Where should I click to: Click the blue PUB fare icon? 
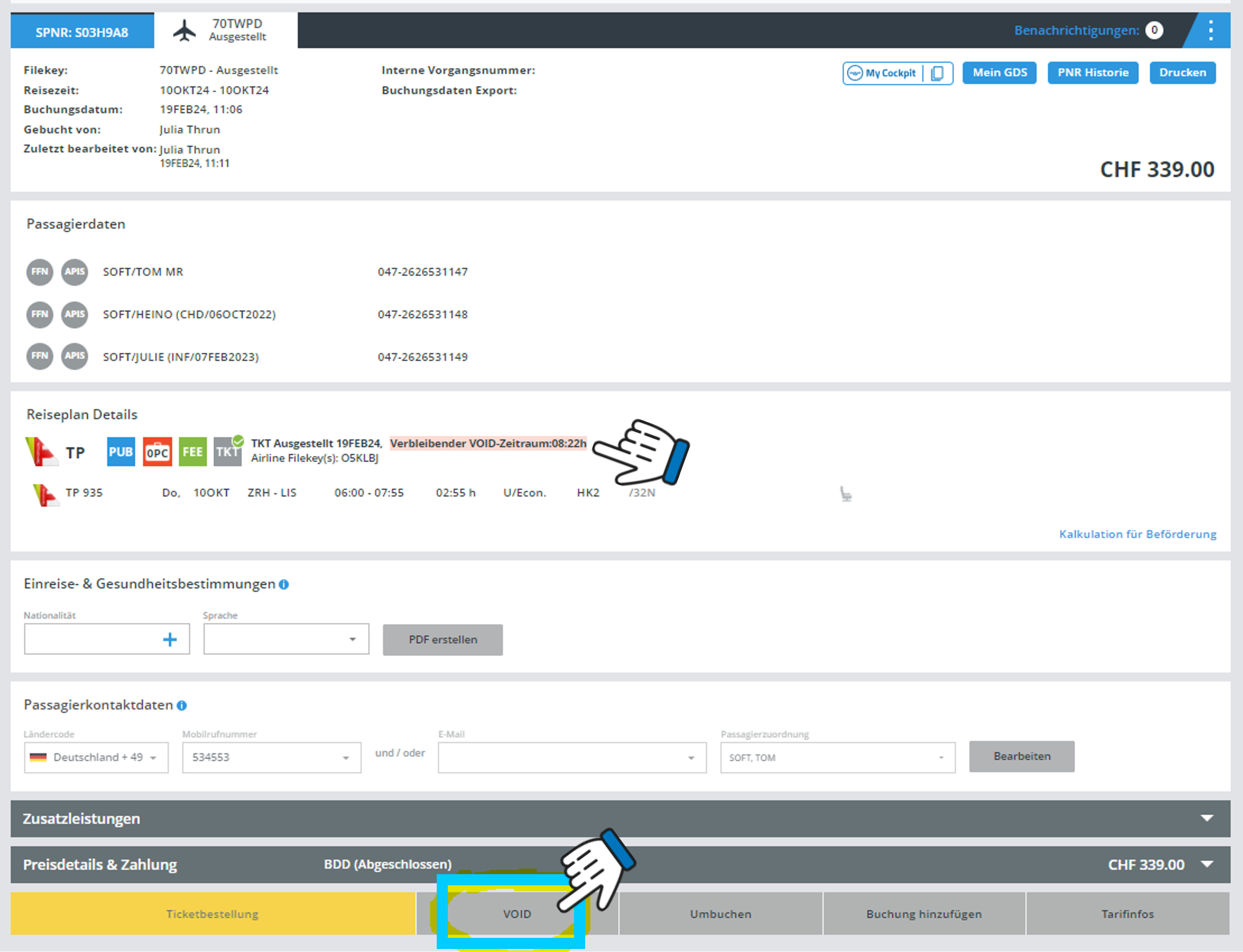[121, 452]
